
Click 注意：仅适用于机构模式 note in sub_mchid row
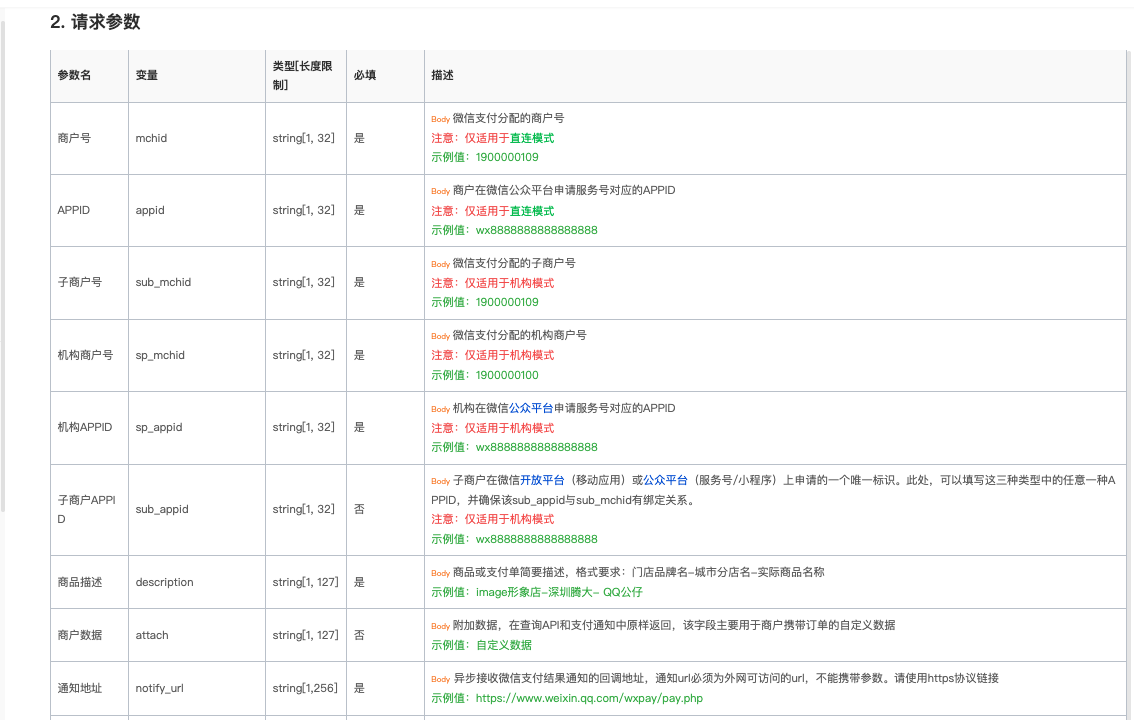[493, 283]
